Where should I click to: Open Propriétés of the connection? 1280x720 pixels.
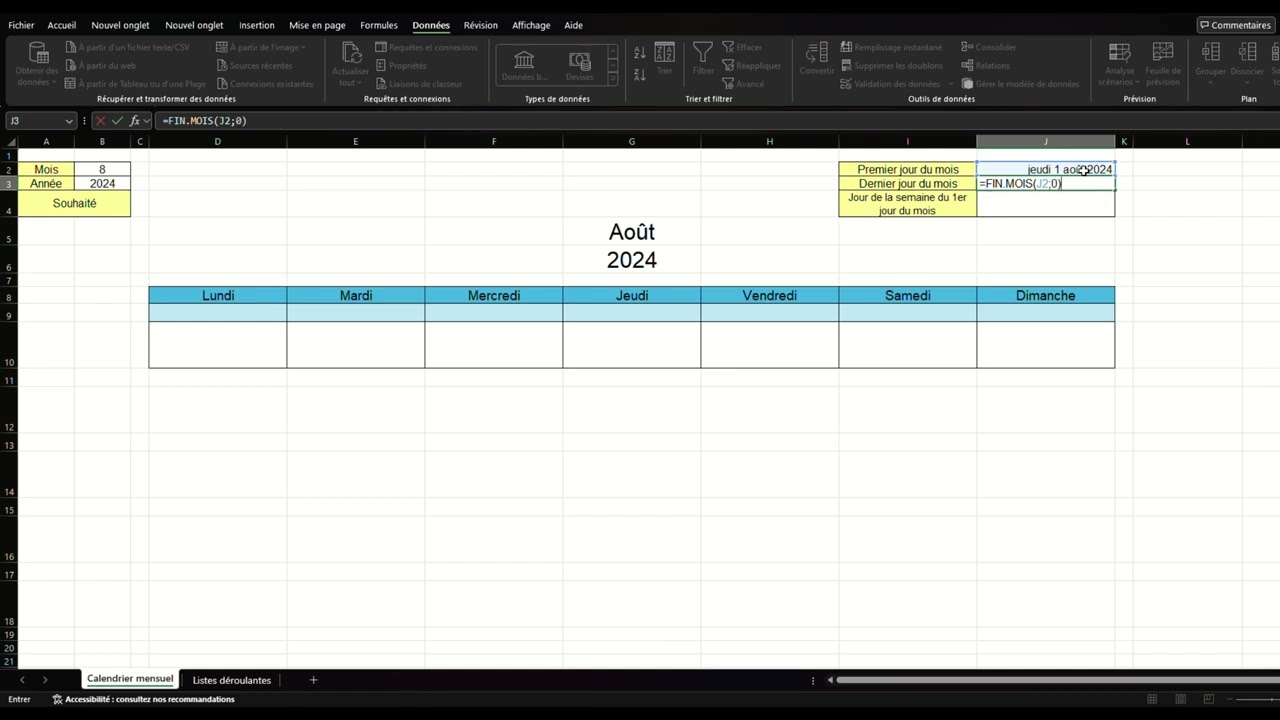pos(401,65)
